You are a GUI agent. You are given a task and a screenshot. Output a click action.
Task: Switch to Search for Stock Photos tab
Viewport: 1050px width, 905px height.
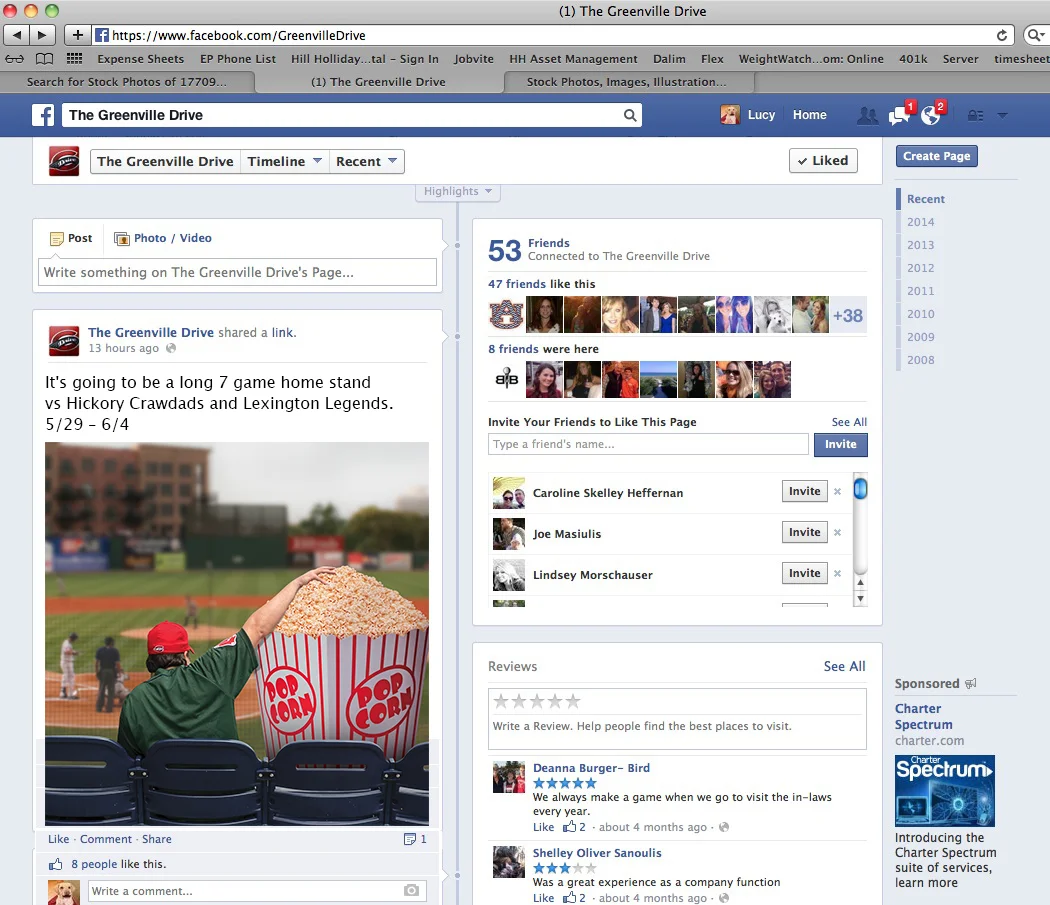click(x=127, y=82)
